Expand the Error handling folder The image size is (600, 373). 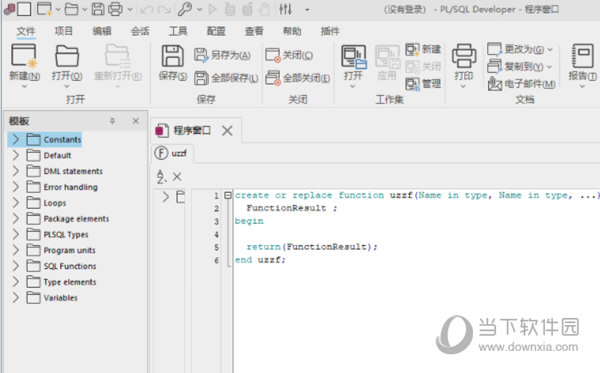click(15, 187)
